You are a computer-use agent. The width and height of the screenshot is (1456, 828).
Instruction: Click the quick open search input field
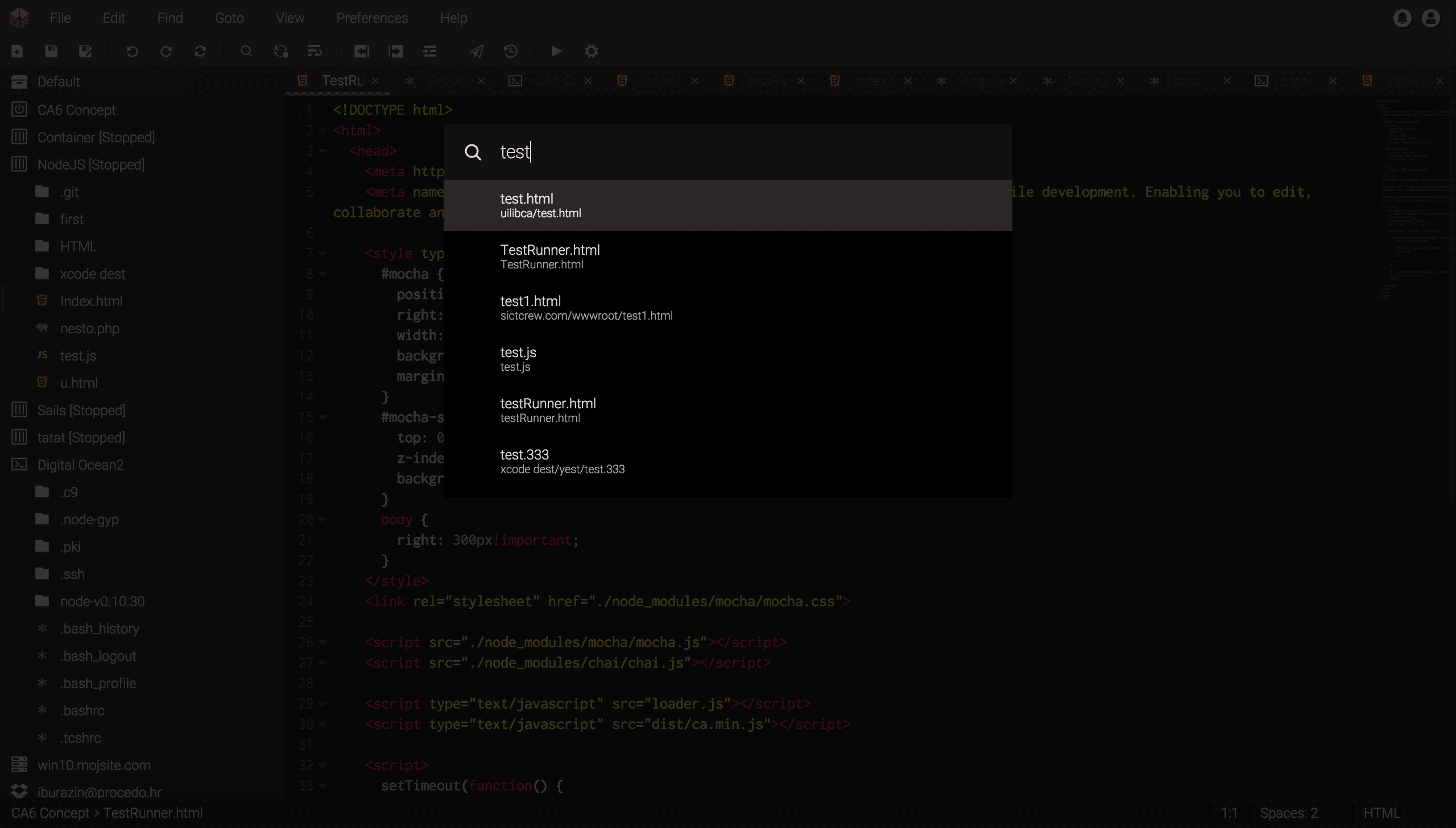coord(739,152)
